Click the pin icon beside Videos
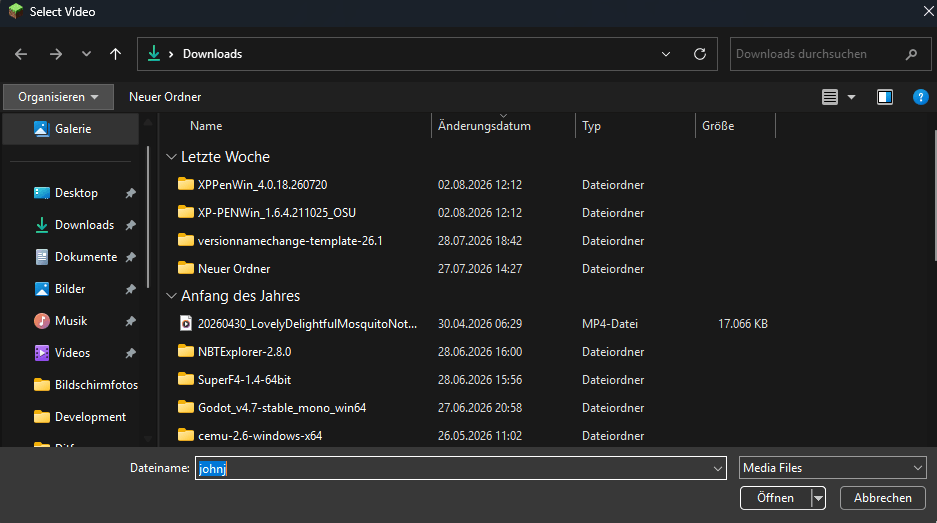This screenshot has width=937, height=523. point(130,353)
